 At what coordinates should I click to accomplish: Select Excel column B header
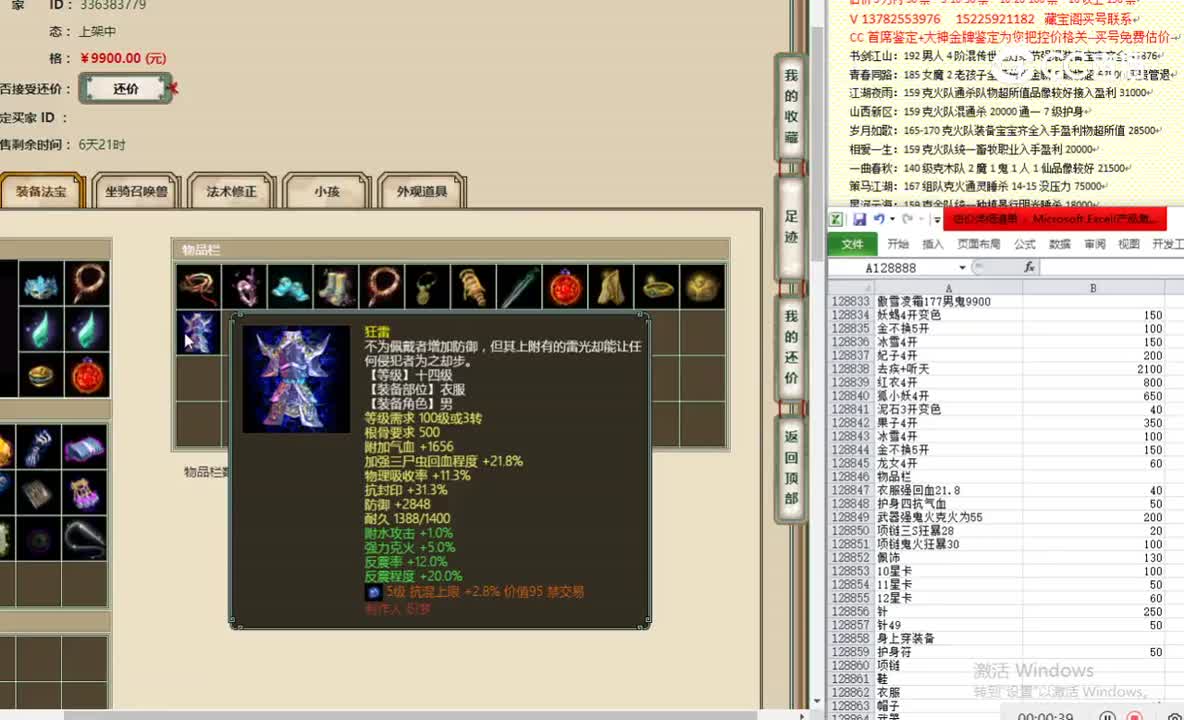[1093, 288]
